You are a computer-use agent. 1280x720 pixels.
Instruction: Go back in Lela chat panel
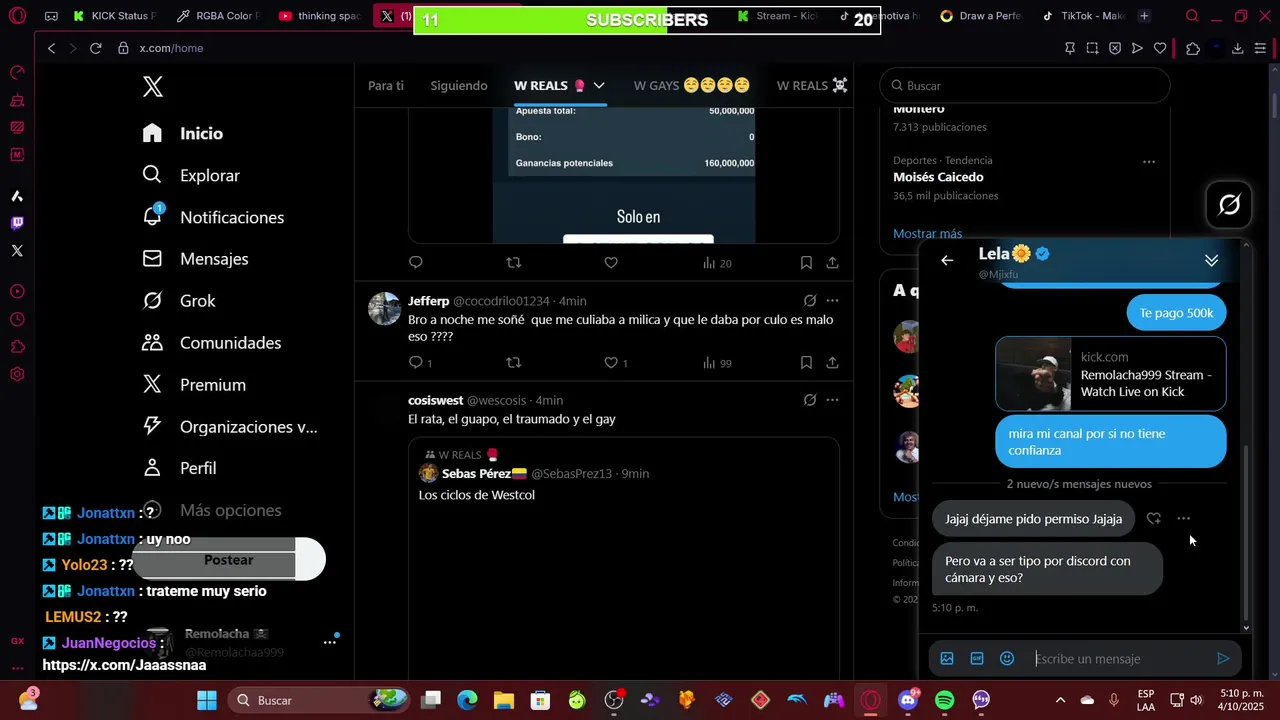pyautogui.click(x=947, y=260)
